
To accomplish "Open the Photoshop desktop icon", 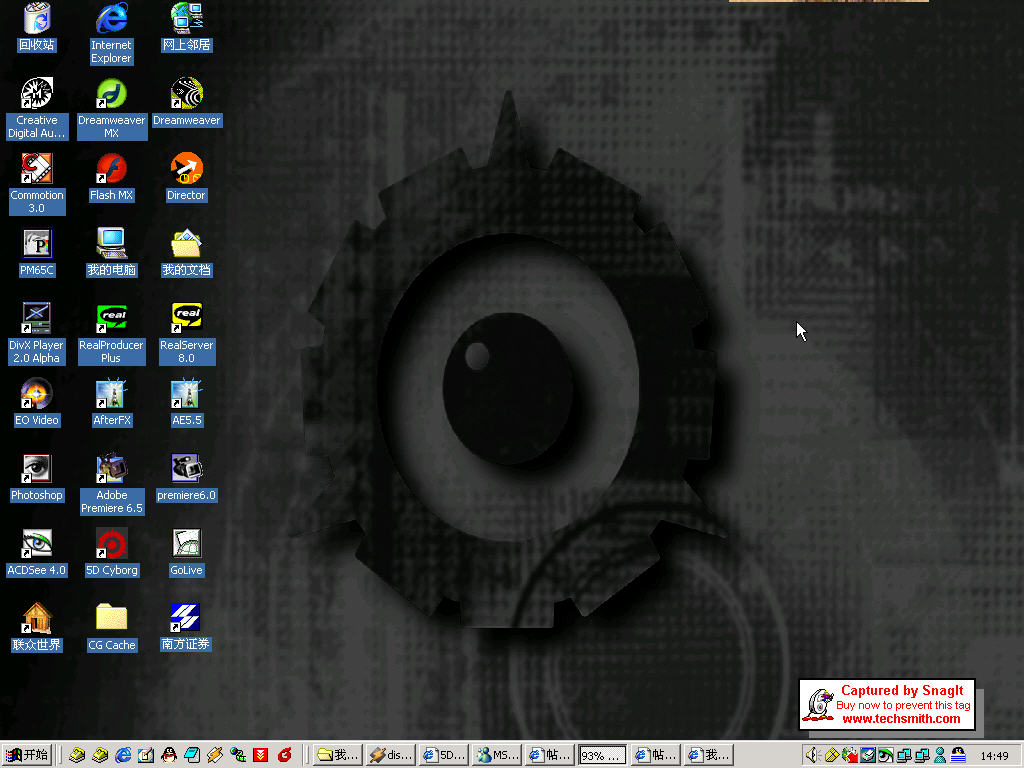I will (x=36, y=468).
